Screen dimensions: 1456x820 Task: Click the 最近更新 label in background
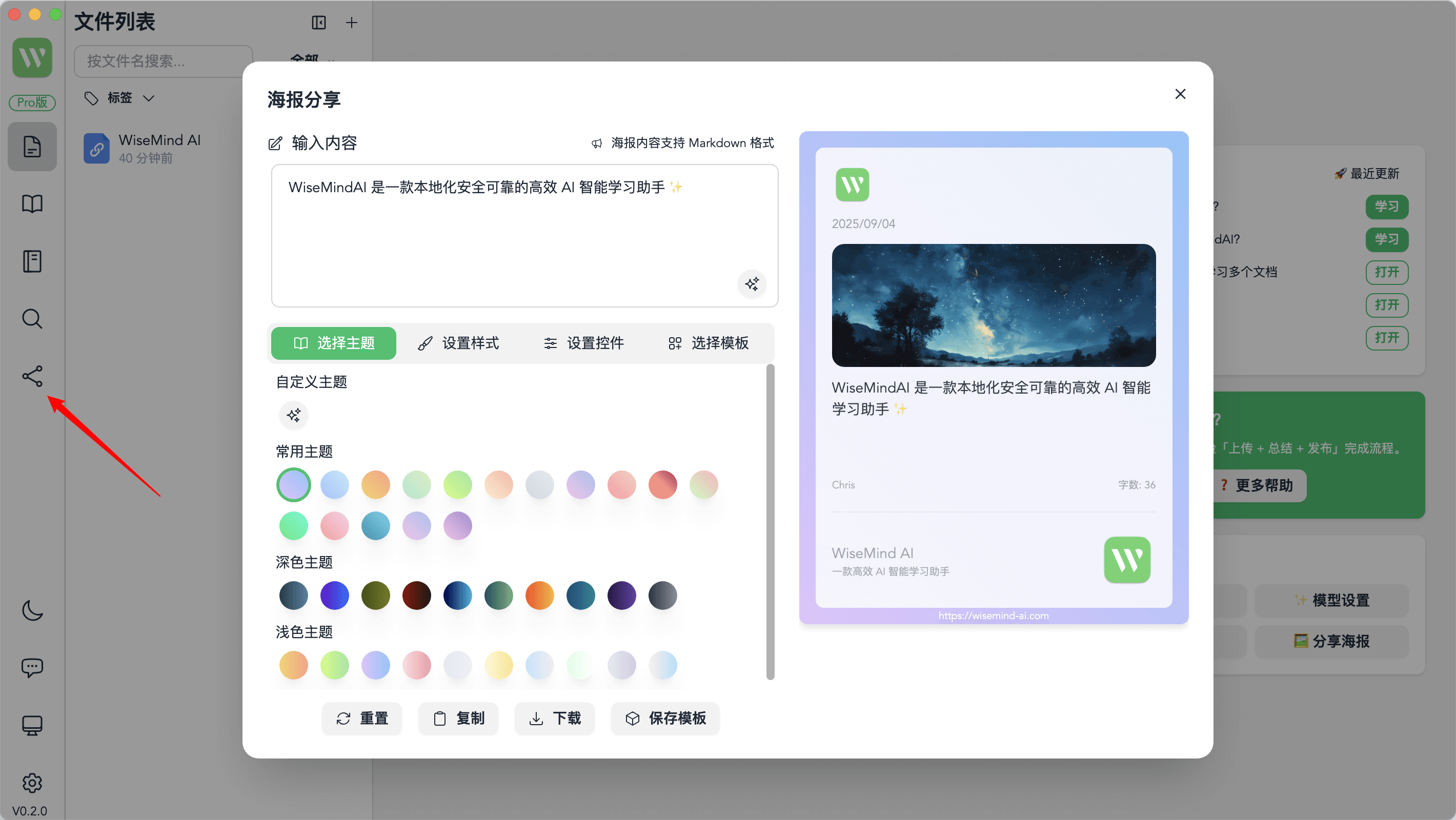tap(1367, 174)
